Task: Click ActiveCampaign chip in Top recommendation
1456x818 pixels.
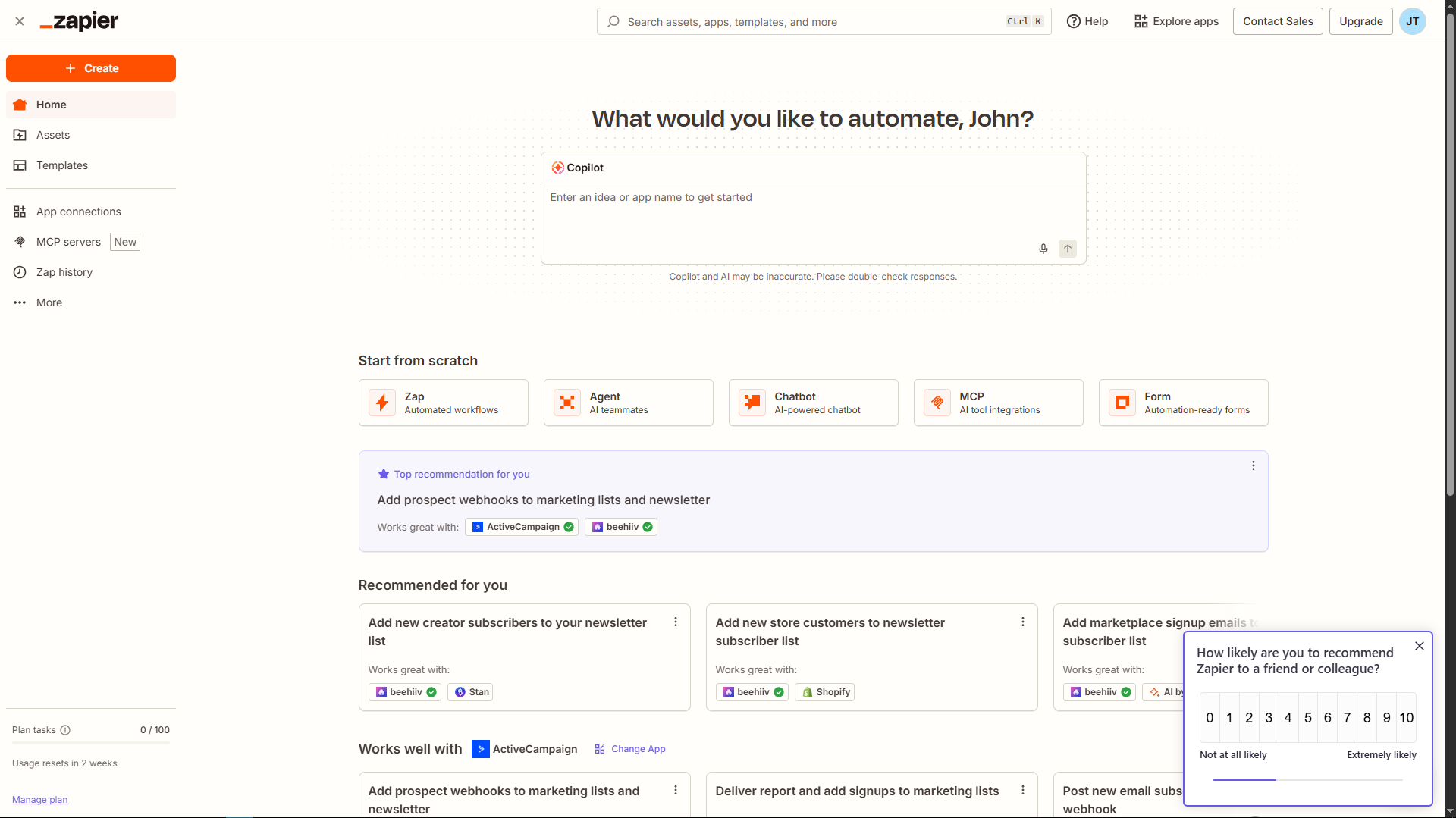Action: pos(522,527)
